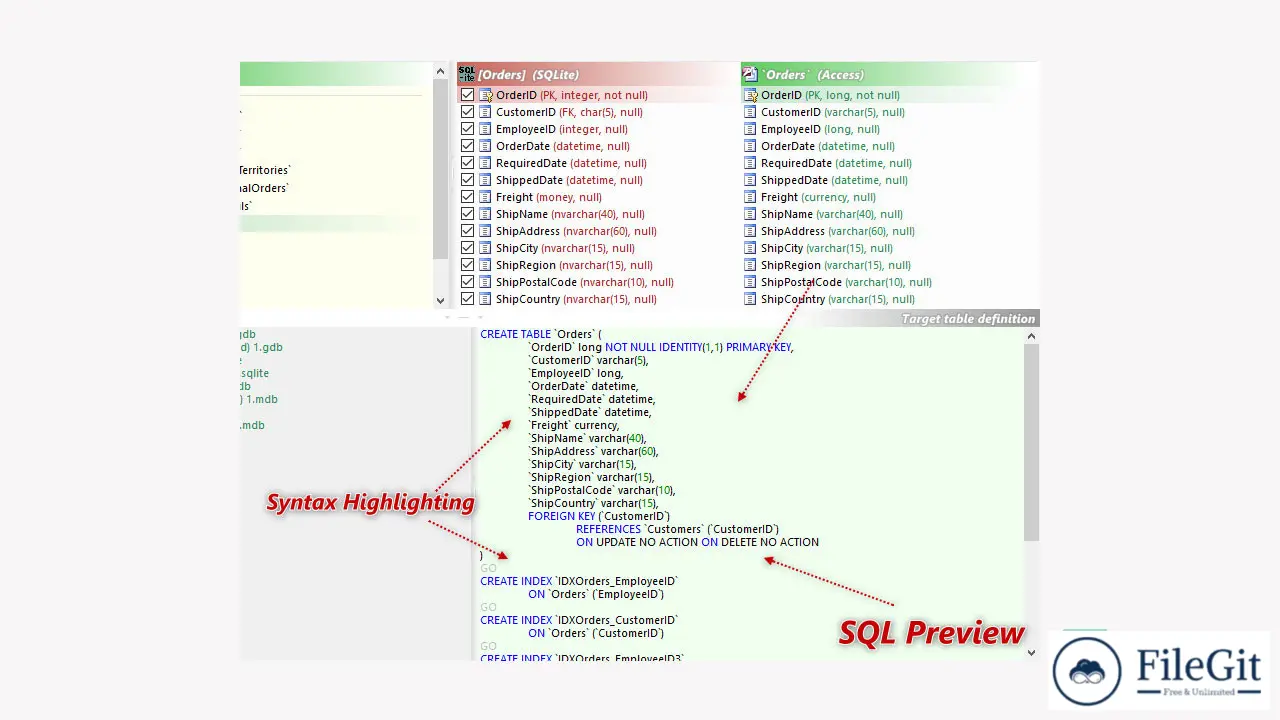Toggle the ShipCountry column checkbox

tap(467, 299)
